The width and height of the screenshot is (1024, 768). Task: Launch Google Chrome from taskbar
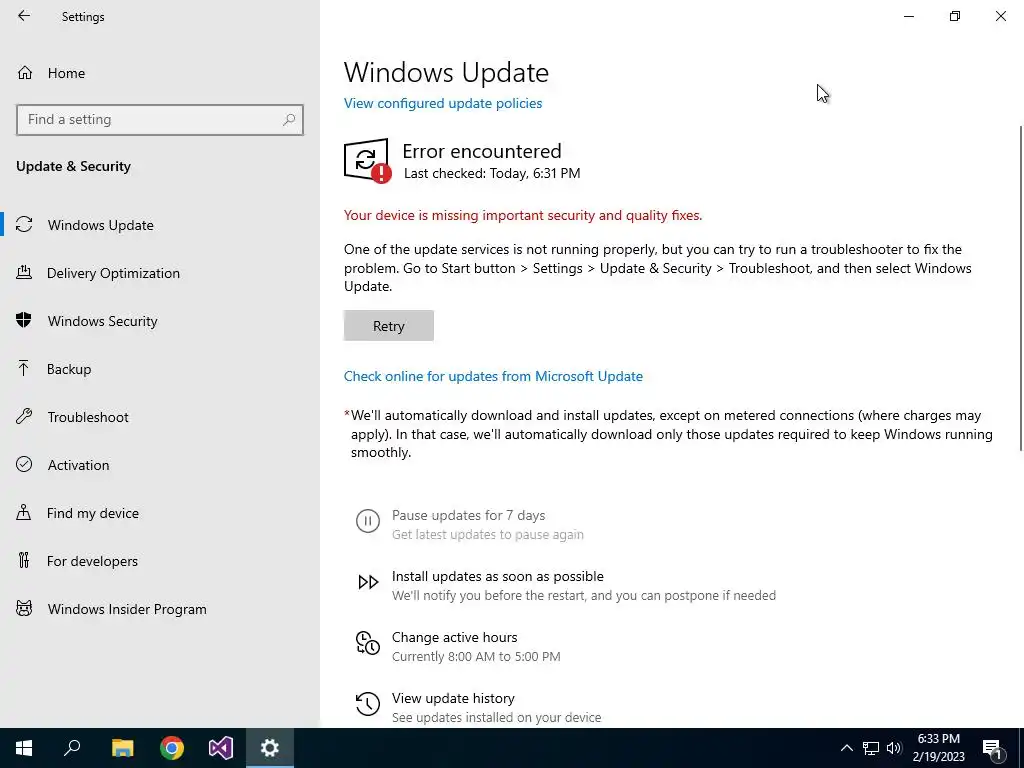pyautogui.click(x=172, y=748)
